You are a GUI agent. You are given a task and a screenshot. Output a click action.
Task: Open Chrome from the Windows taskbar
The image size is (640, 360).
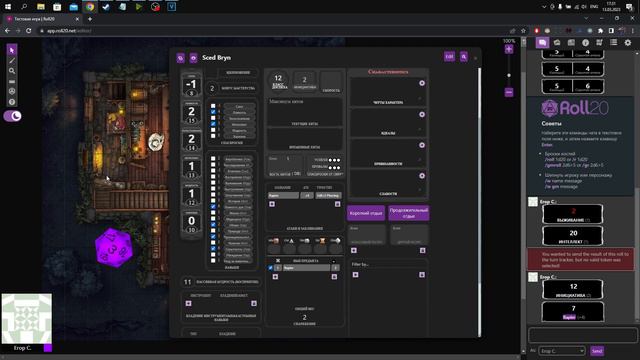(x=89, y=7)
